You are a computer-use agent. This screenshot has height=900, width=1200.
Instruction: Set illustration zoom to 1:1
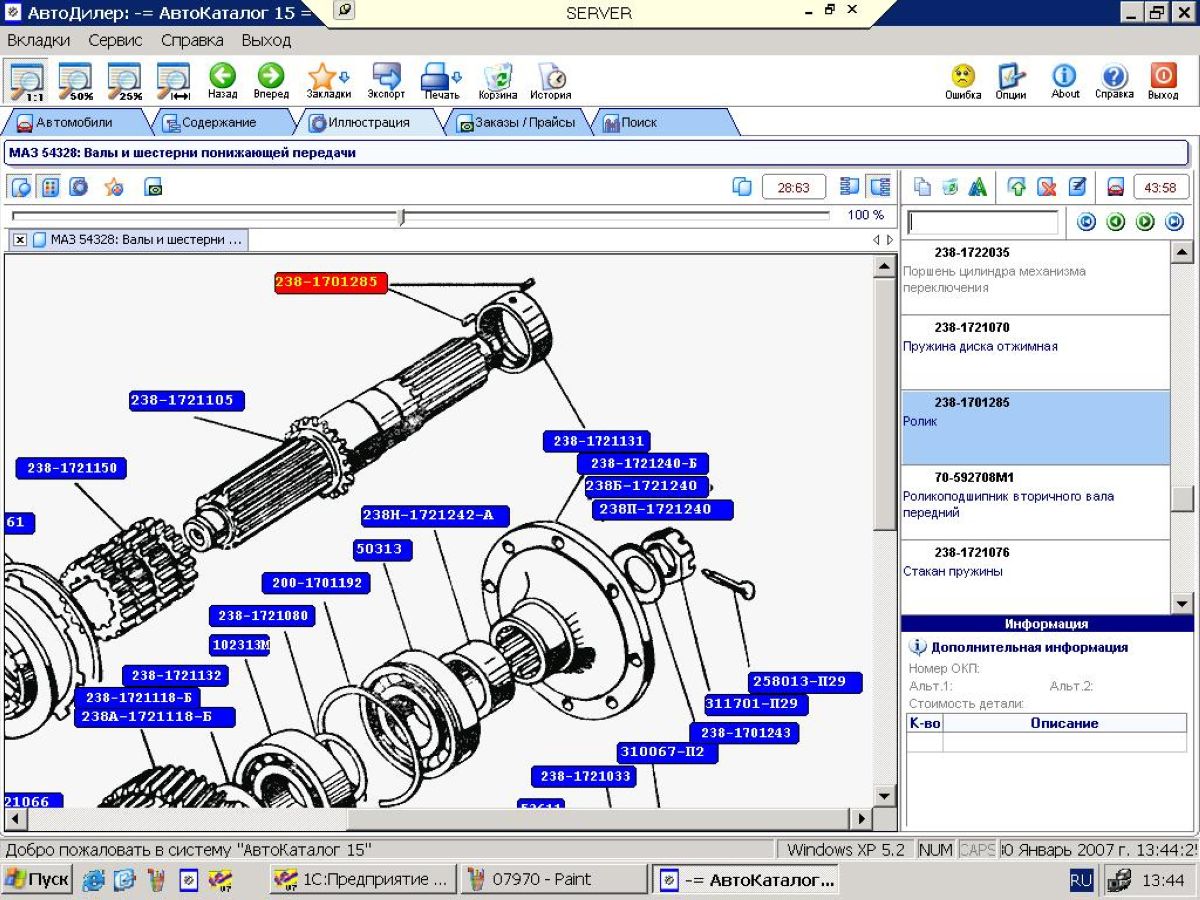point(27,80)
